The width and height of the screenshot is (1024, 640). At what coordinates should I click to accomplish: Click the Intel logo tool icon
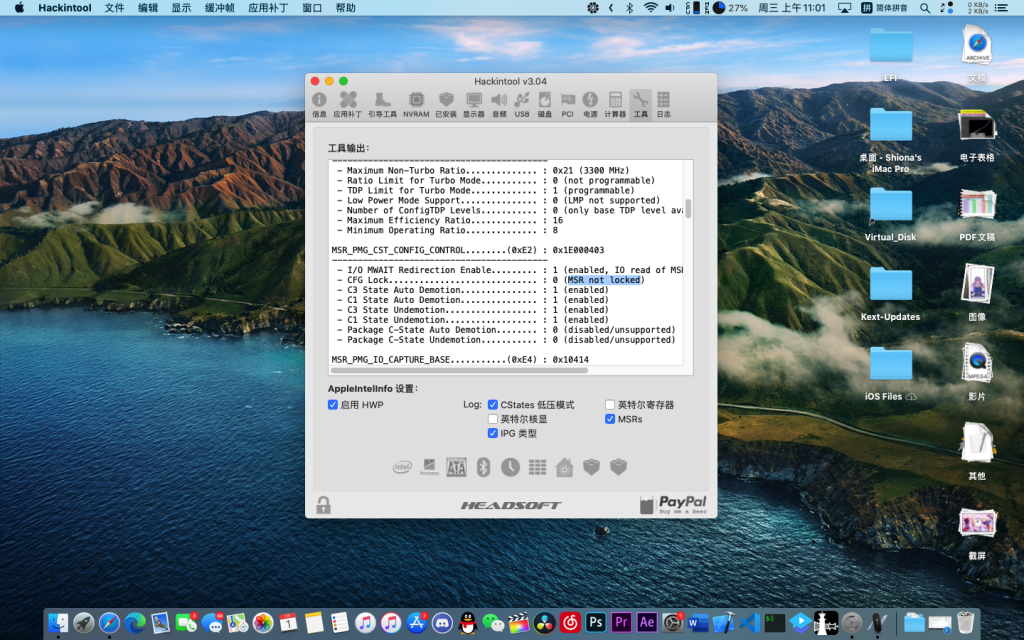[x=402, y=467]
